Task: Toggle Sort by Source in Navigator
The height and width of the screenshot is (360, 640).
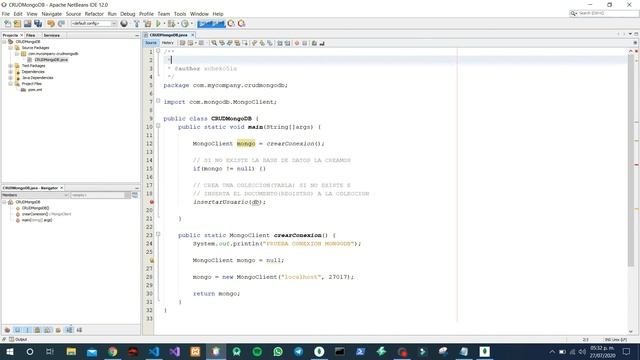Action: 79,330
